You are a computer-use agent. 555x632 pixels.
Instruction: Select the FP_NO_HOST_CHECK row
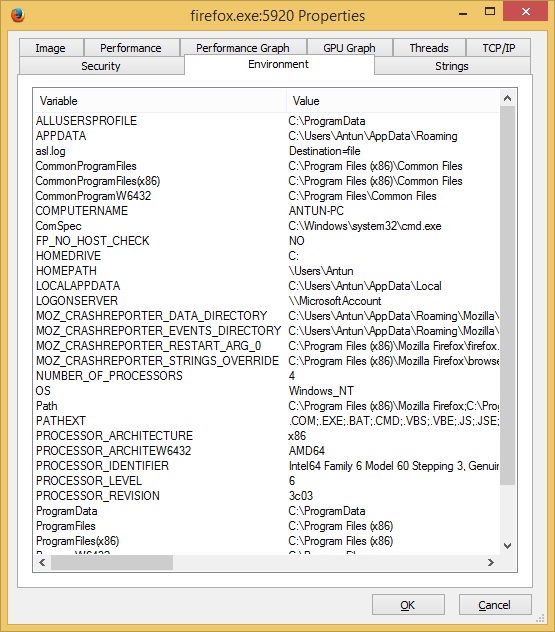click(x=266, y=241)
